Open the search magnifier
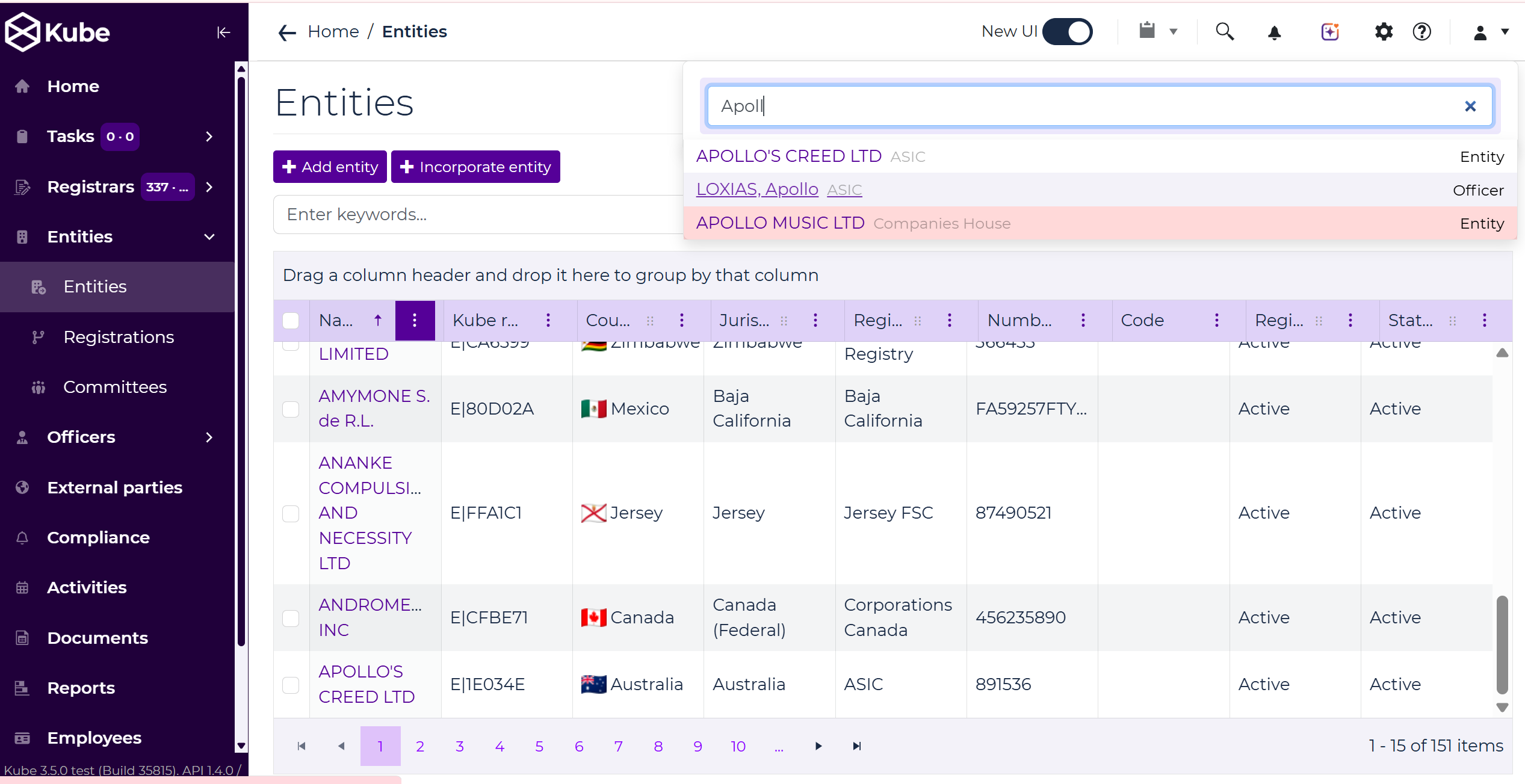 pyautogui.click(x=1225, y=32)
